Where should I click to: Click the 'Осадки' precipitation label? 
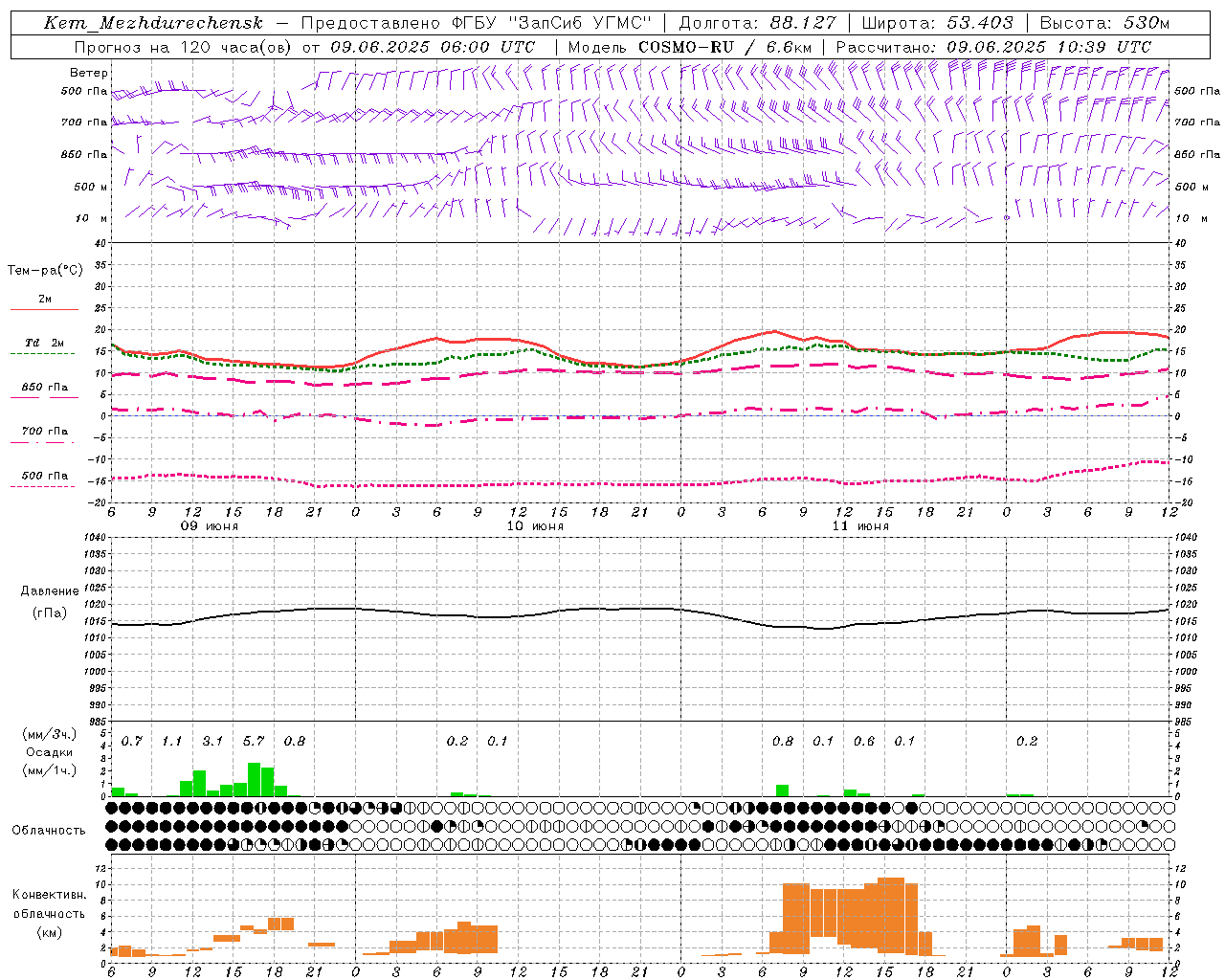pyautogui.click(x=49, y=752)
